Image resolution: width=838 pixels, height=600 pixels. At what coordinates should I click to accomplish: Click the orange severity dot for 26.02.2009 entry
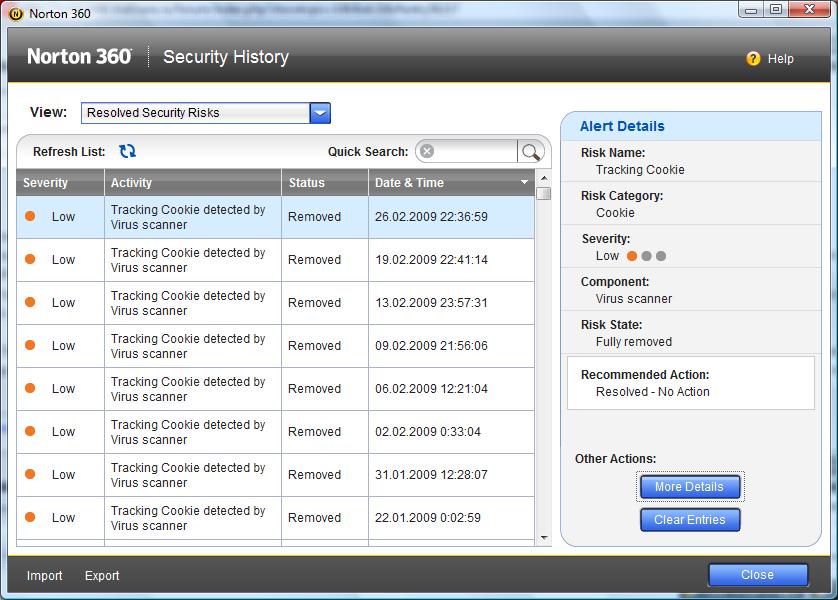[x=30, y=216]
